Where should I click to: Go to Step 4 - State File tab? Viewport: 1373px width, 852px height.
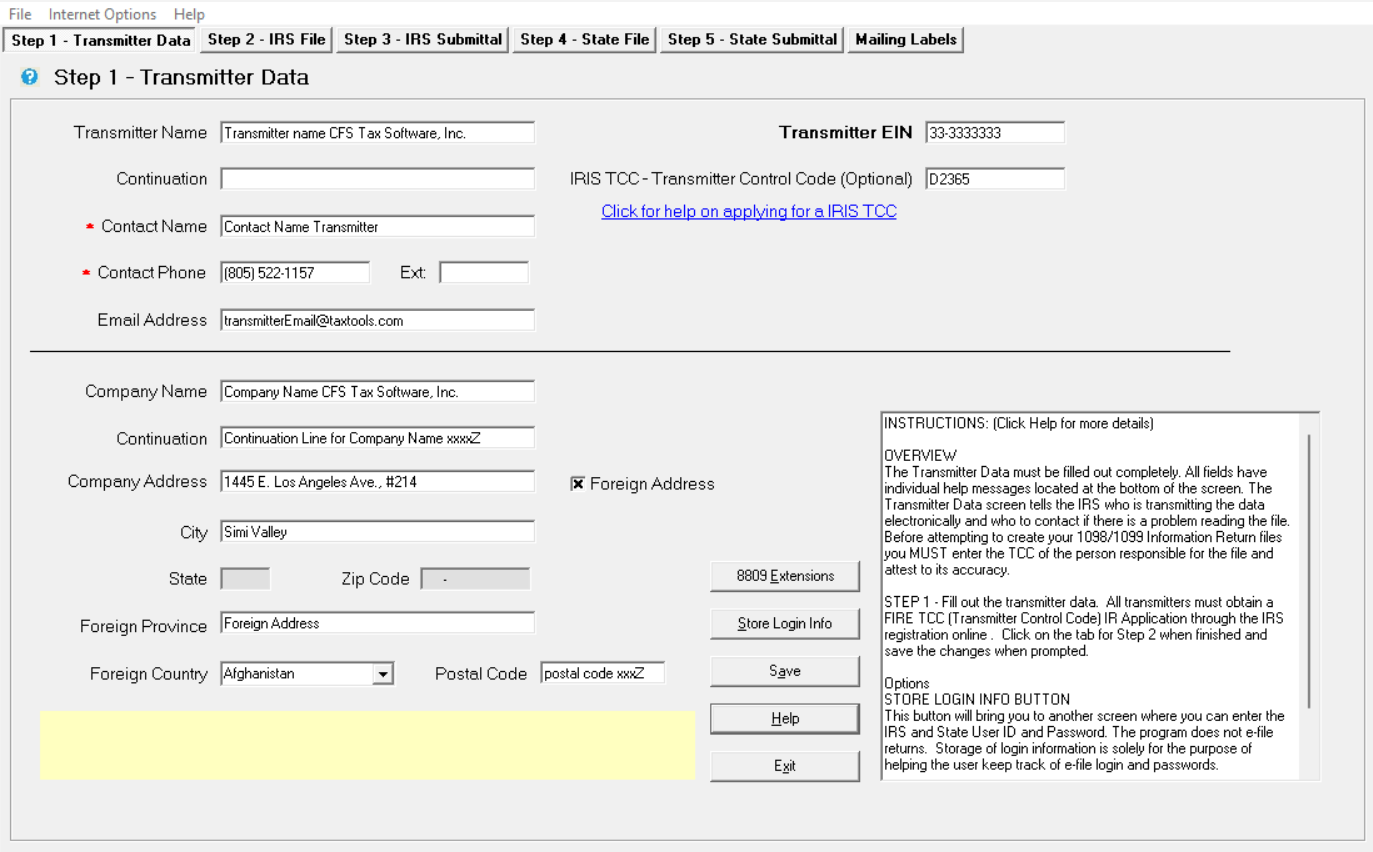[585, 40]
